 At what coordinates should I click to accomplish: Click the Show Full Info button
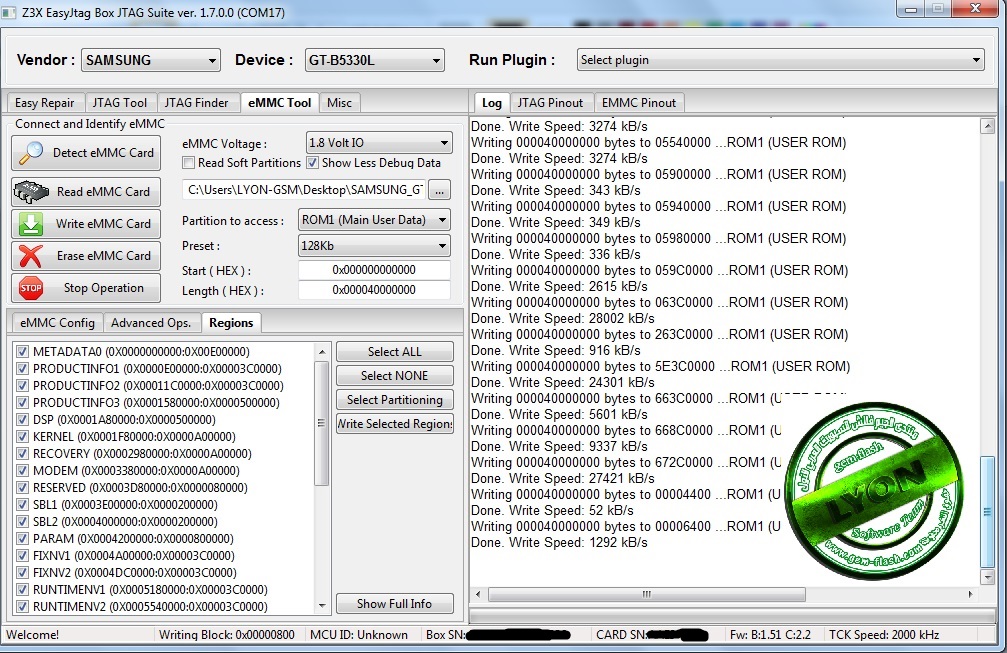tap(394, 604)
